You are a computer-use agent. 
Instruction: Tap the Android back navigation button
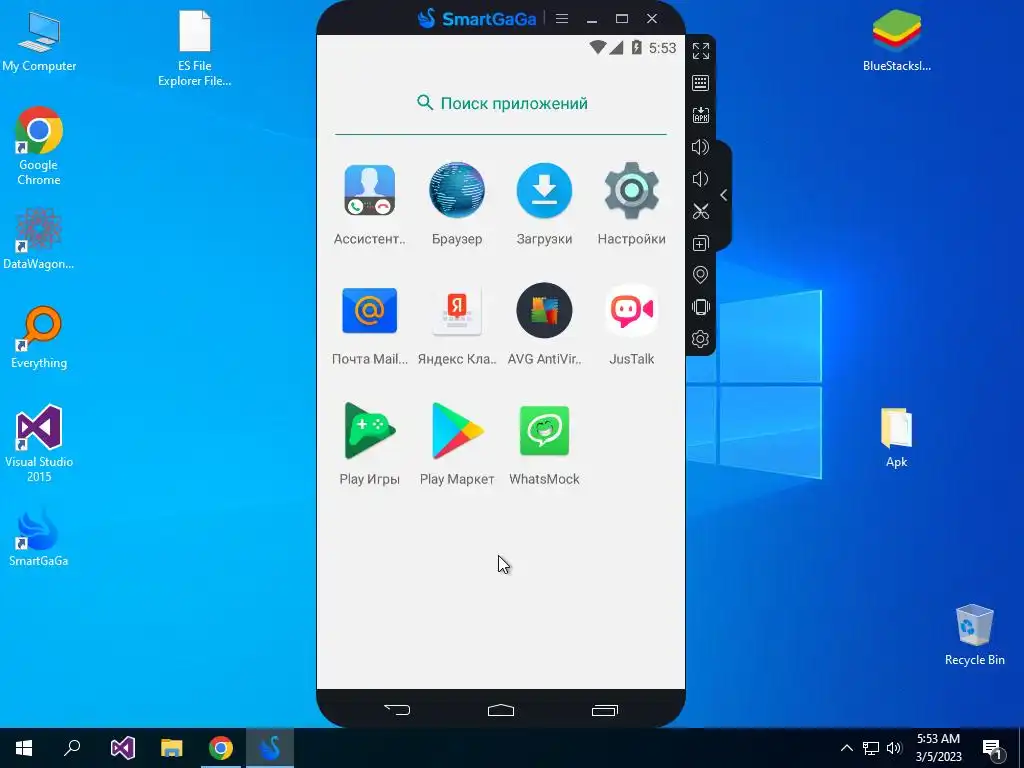pyautogui.click(x=397, y=710)
